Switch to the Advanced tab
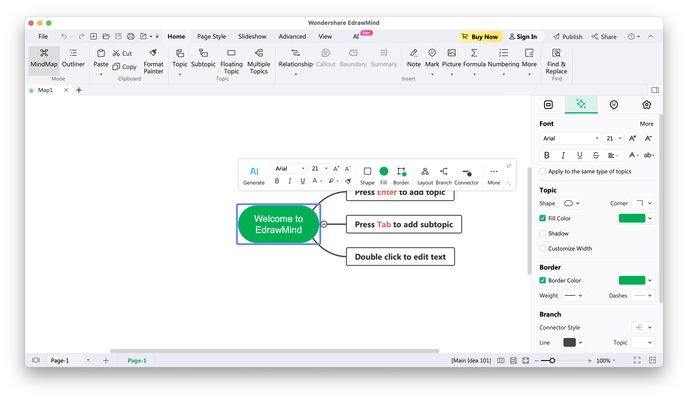Image resolution: width=688 pixels, height=400 pixels. pos(292,36)
